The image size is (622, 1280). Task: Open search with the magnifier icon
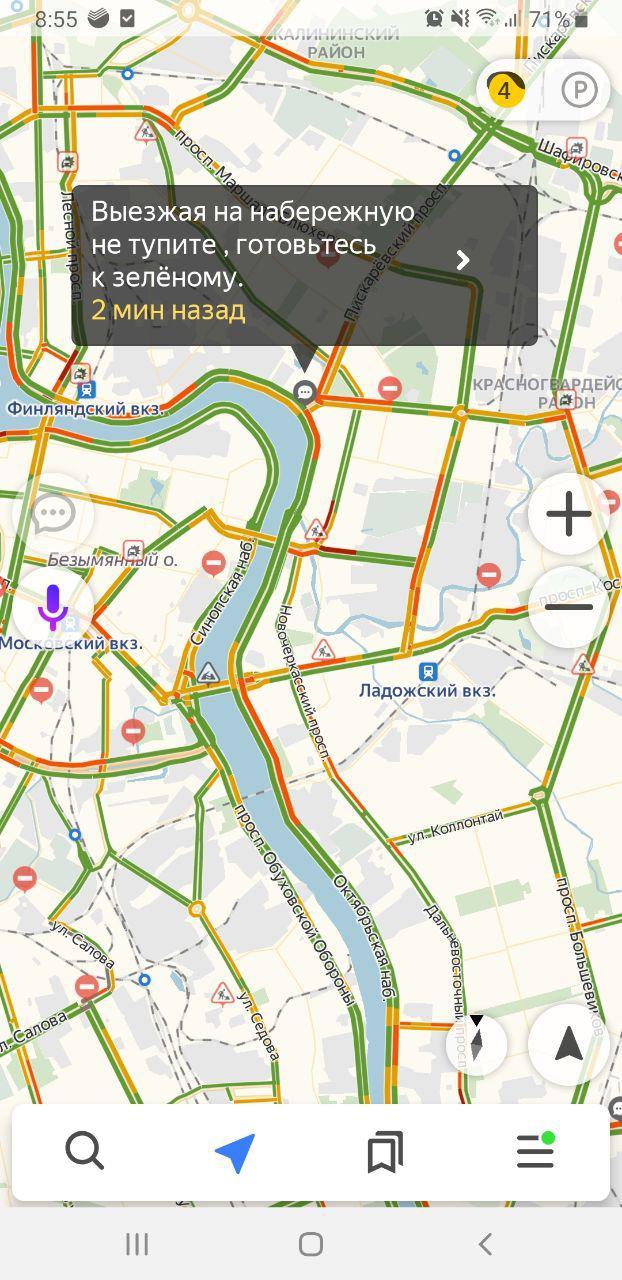[x=85, y=1152]
